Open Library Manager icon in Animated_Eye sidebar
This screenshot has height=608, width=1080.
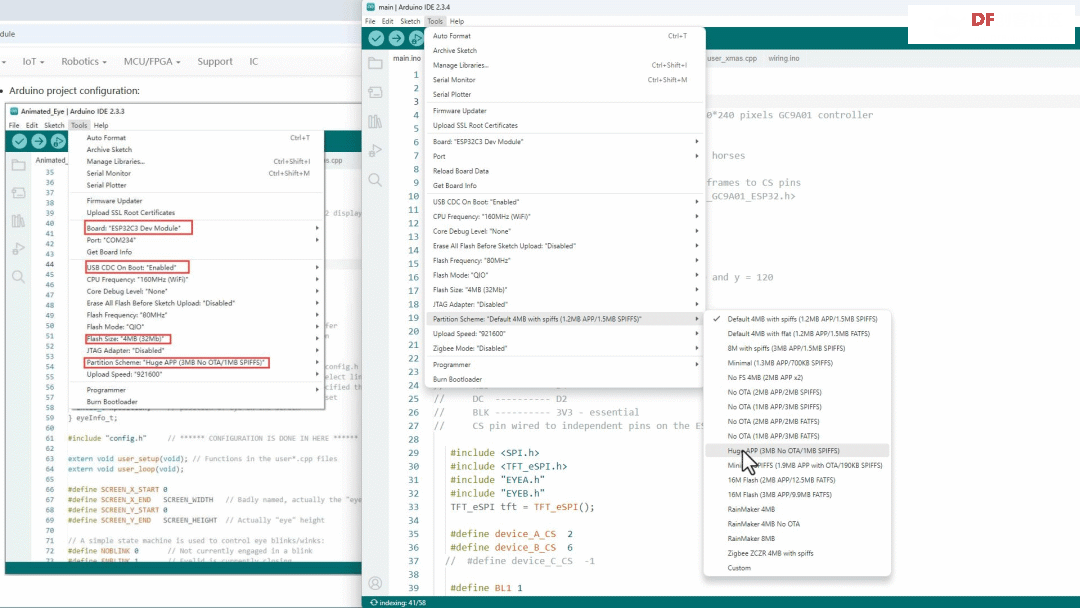pos(19,221)
